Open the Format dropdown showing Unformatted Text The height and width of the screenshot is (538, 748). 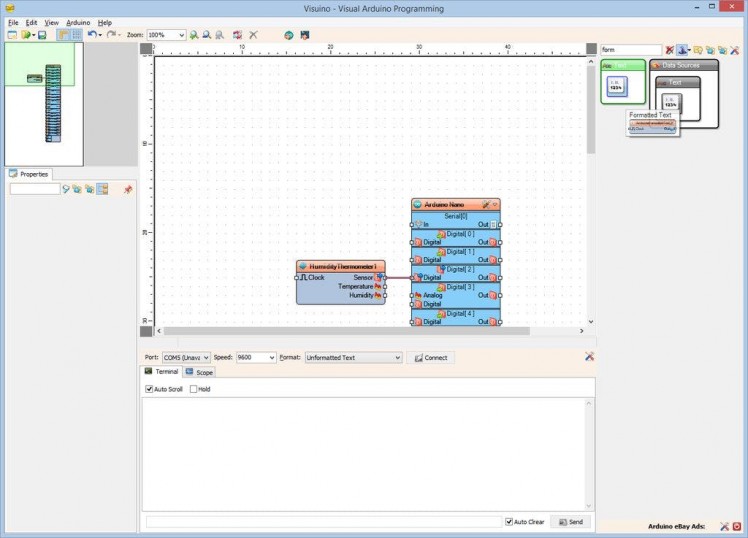tap(397, 357)
